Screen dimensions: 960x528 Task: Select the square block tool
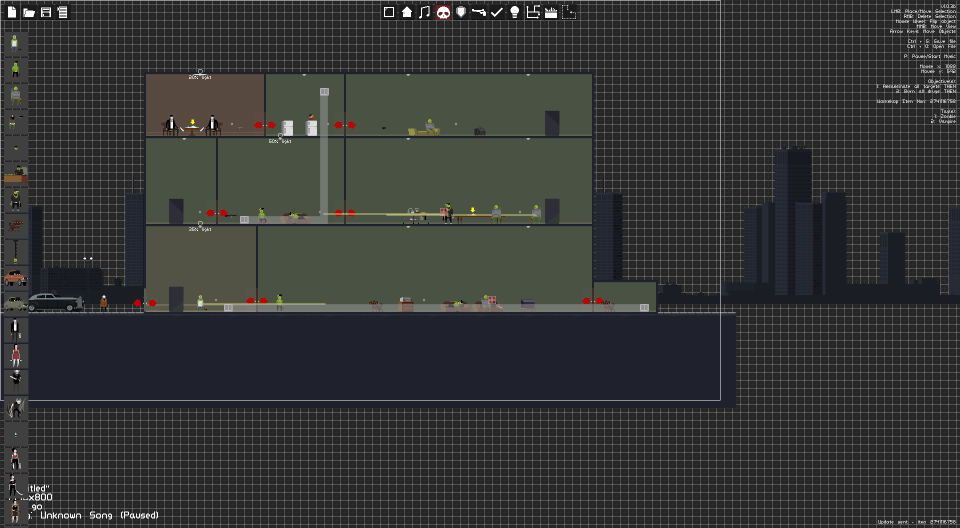point(389,12)
